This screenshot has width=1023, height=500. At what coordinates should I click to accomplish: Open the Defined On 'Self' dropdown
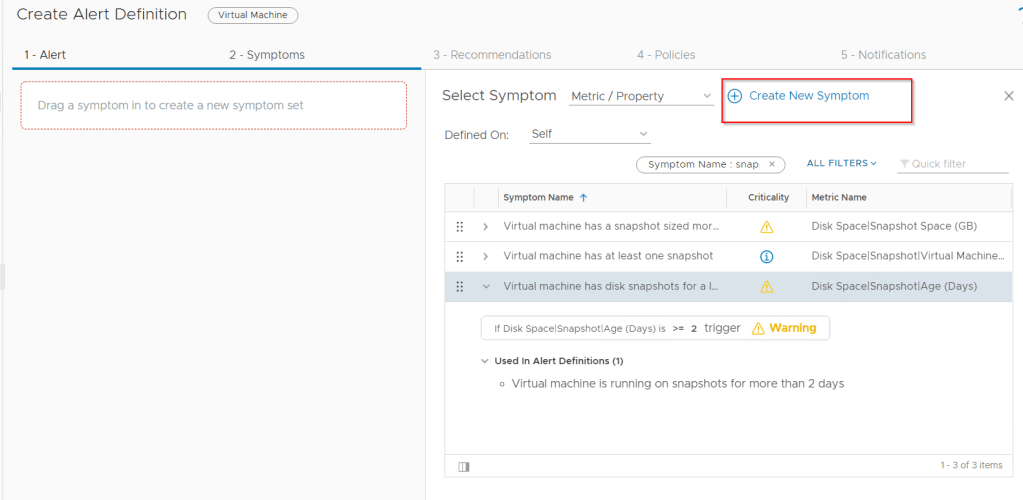pyautogui.click(x=589, y=135)
